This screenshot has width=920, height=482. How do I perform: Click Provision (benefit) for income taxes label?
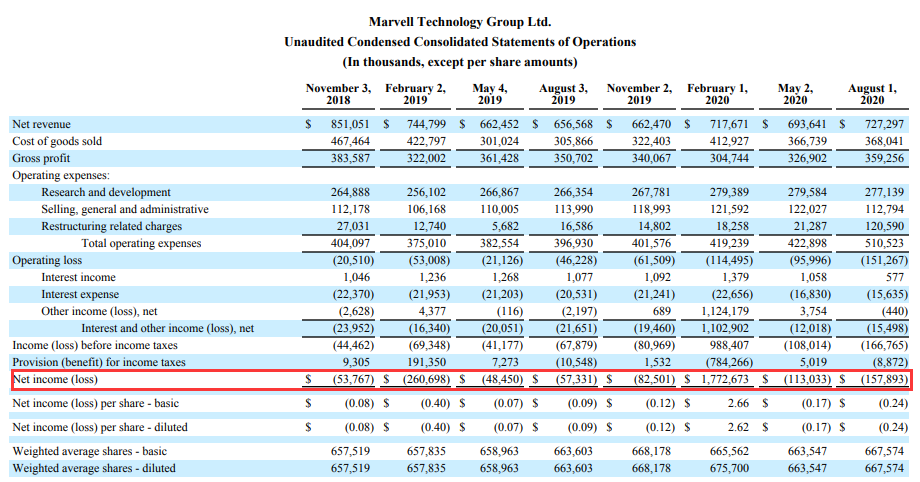(99, 363)
